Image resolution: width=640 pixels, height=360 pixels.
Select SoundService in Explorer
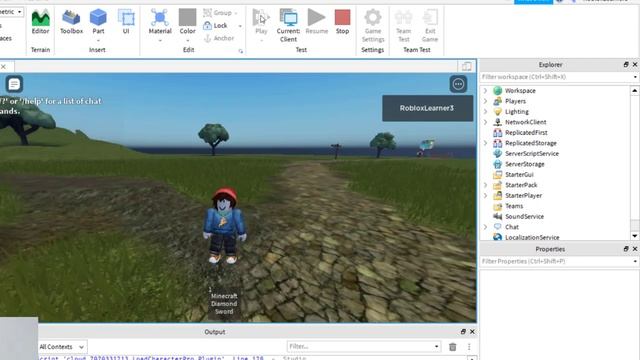[x=524, y=216]
